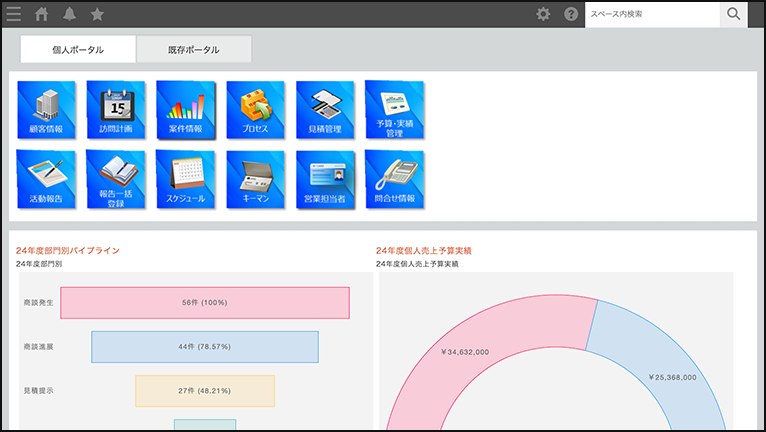Image resolution: width=766 pixels, height=432 pixels.
Task: Click the 56件 (100%) funnel bar
Action: 205,303
